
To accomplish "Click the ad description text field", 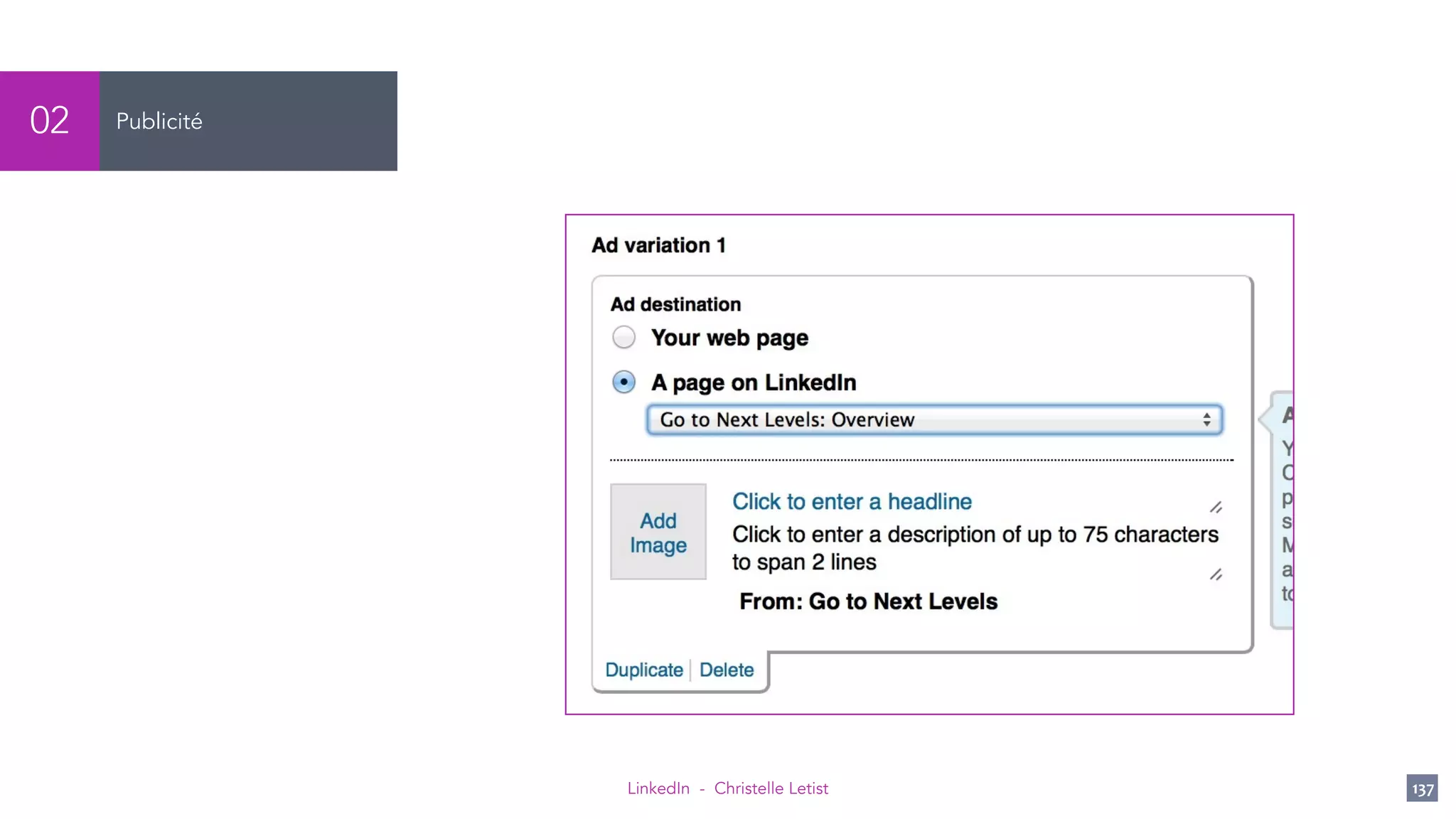I will pos(975,547).
